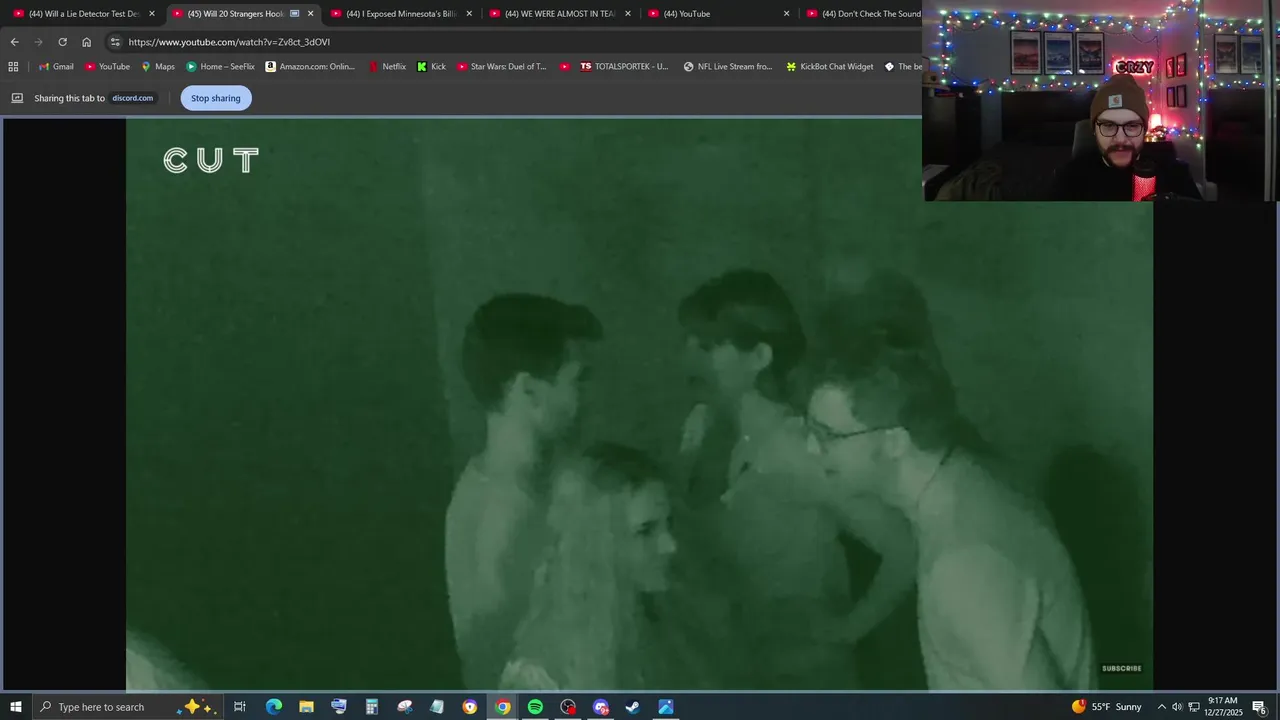Close the 'Will 20 Strangers Hook' tab
The height and width of the screenshot is (720, 1280).
311,14
